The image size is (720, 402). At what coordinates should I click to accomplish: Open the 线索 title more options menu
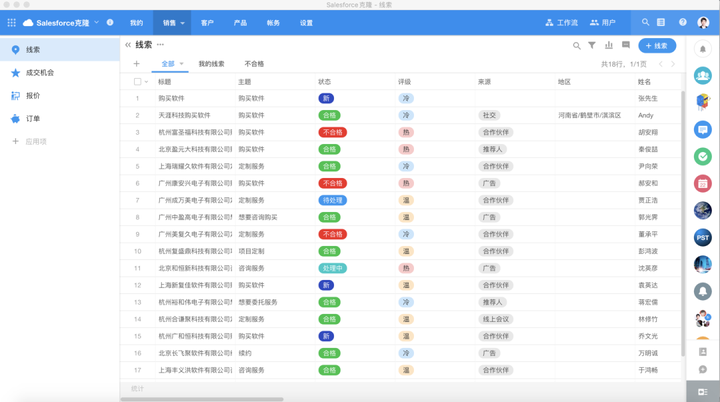pos(160,45)
